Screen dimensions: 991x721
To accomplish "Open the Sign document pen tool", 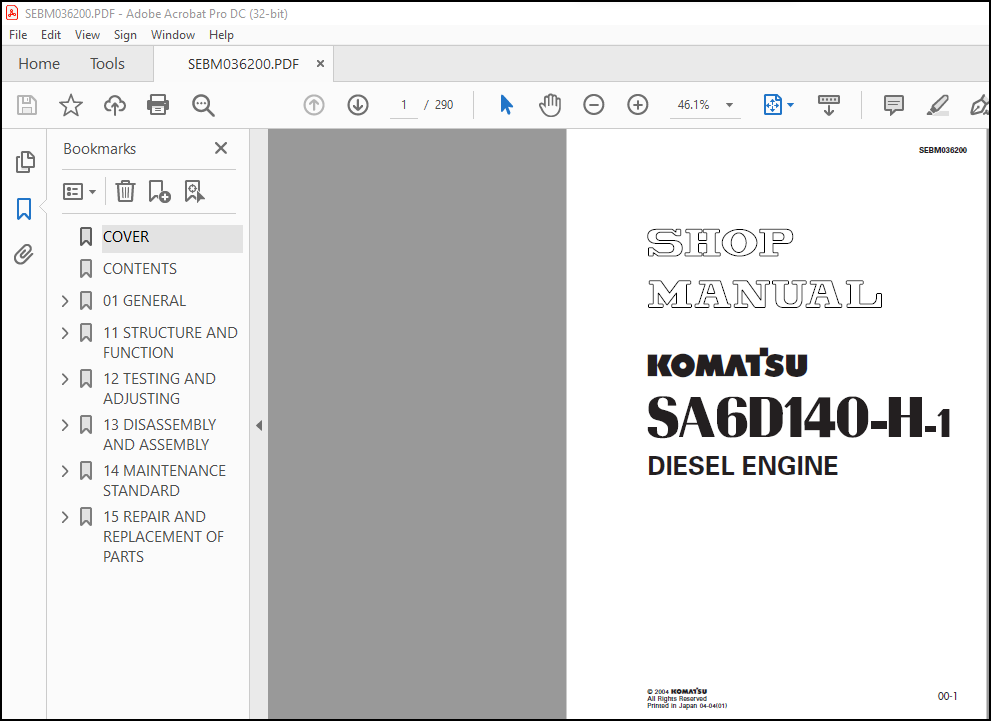I will 979,105.
